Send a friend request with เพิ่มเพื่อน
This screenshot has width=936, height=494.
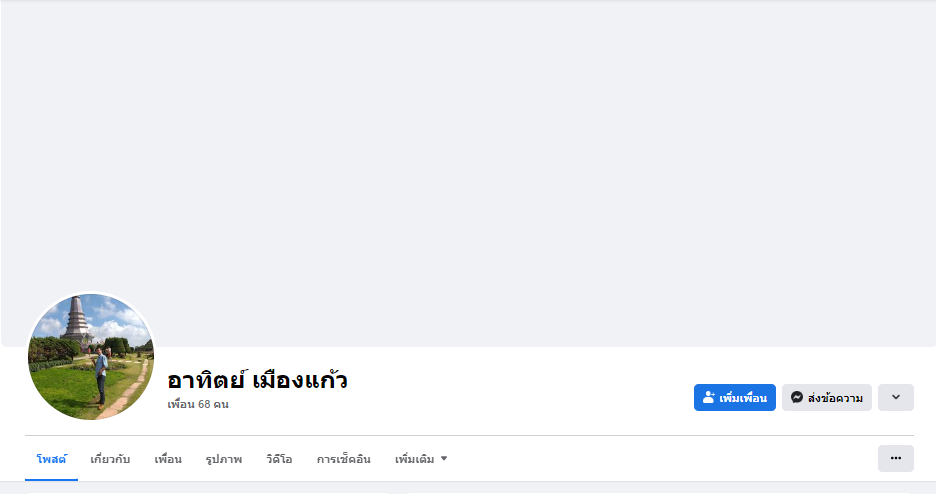pos(735,397)
